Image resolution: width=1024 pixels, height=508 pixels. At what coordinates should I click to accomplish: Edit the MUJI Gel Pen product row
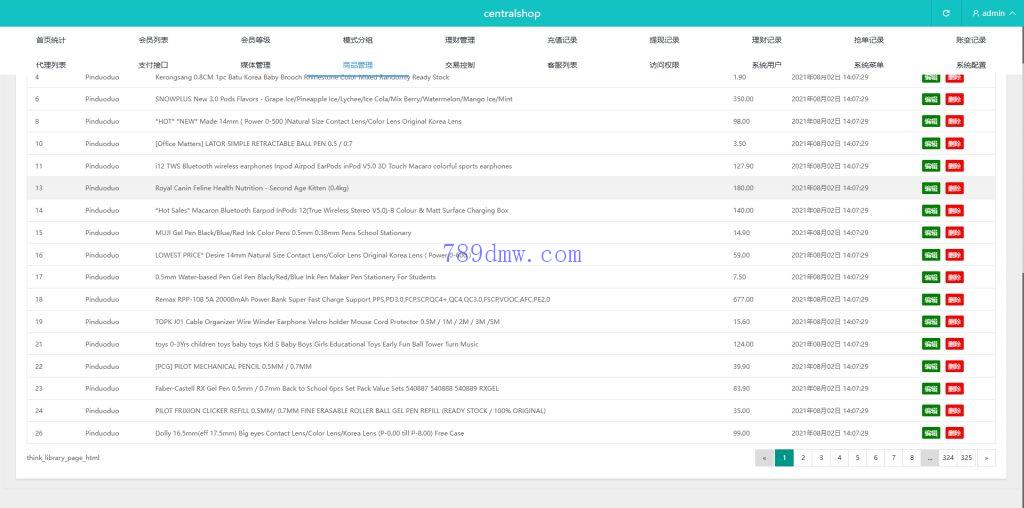click(931, 233)
